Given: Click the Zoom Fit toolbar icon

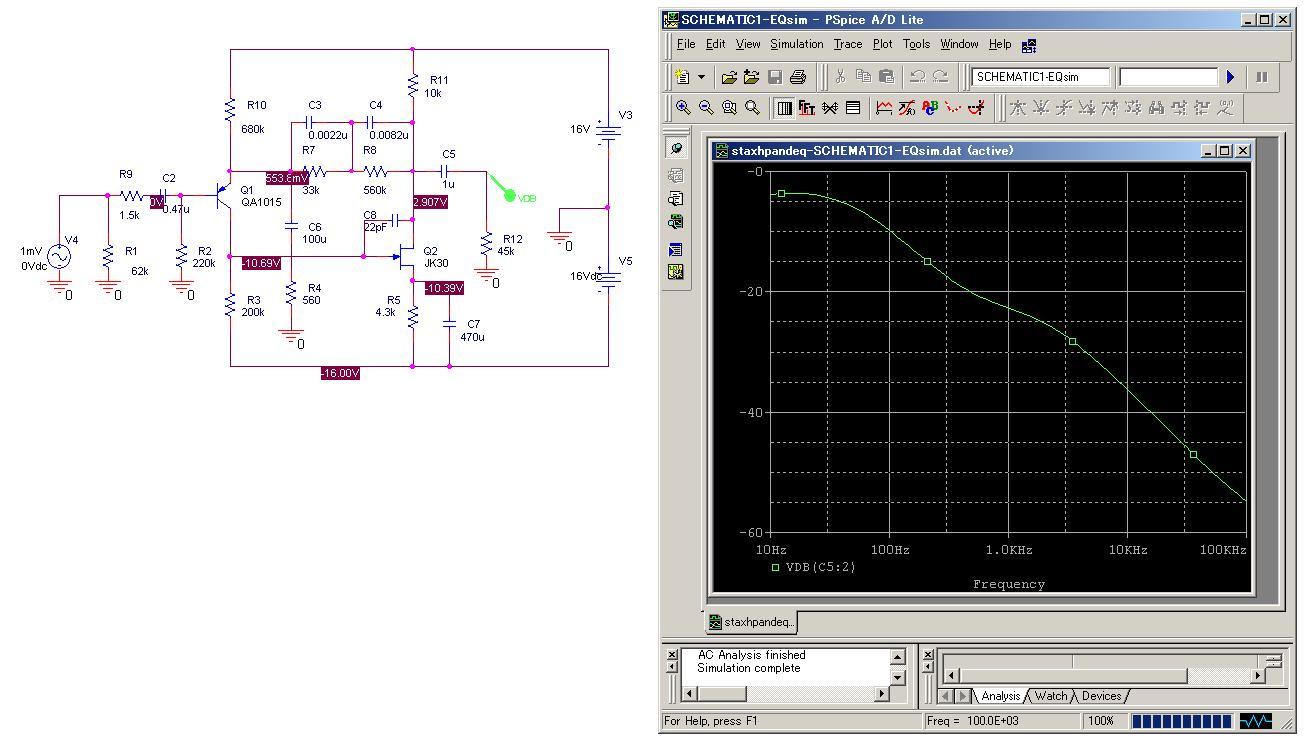Looking at the screenshot, I should point(752,108).
